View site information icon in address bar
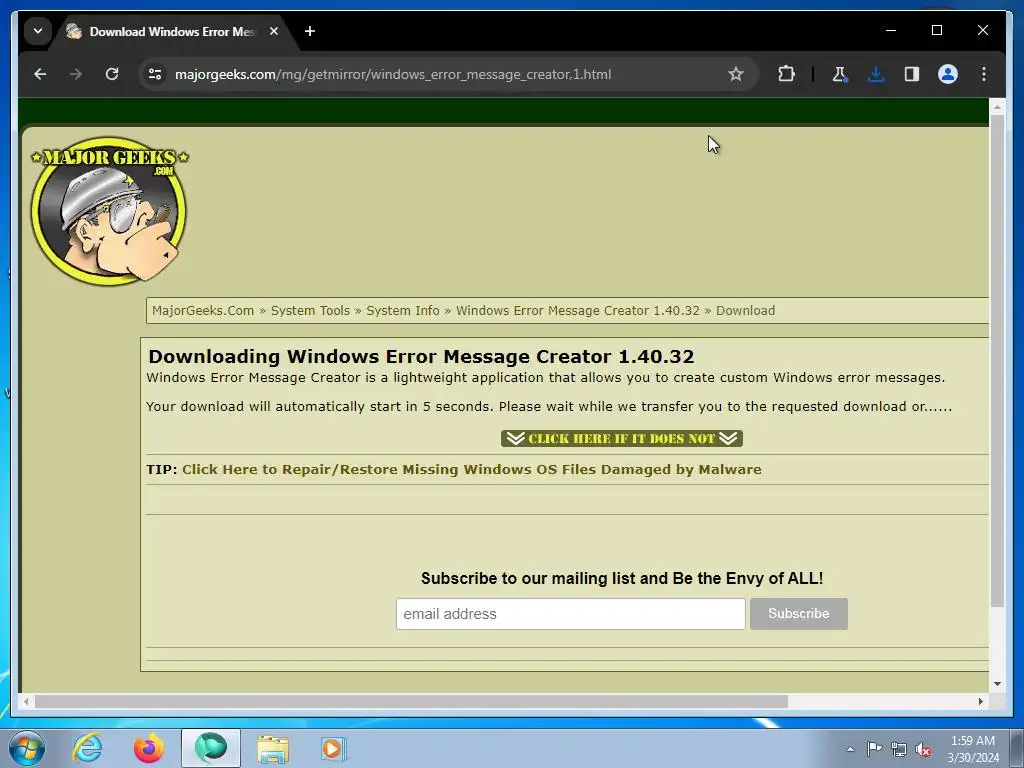Viewport: 1024px width, 768px height. [x=155, y=74]
